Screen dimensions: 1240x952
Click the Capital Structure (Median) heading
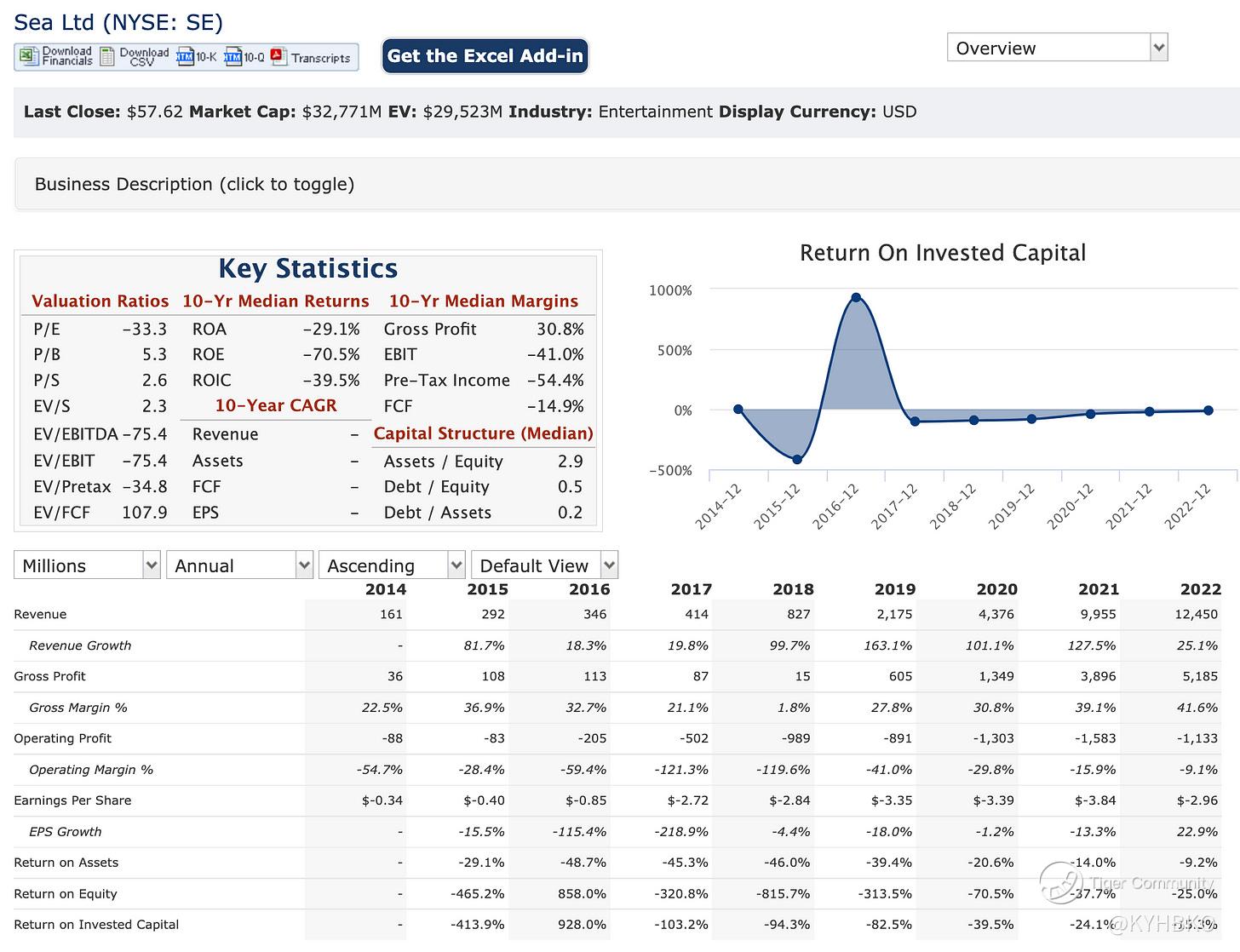(x=484, y=433)
